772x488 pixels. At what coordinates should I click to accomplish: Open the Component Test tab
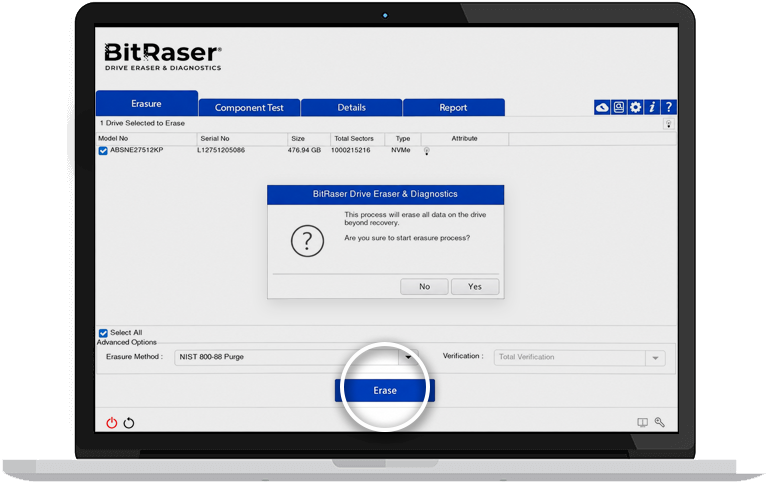click(x=249, y=107)
